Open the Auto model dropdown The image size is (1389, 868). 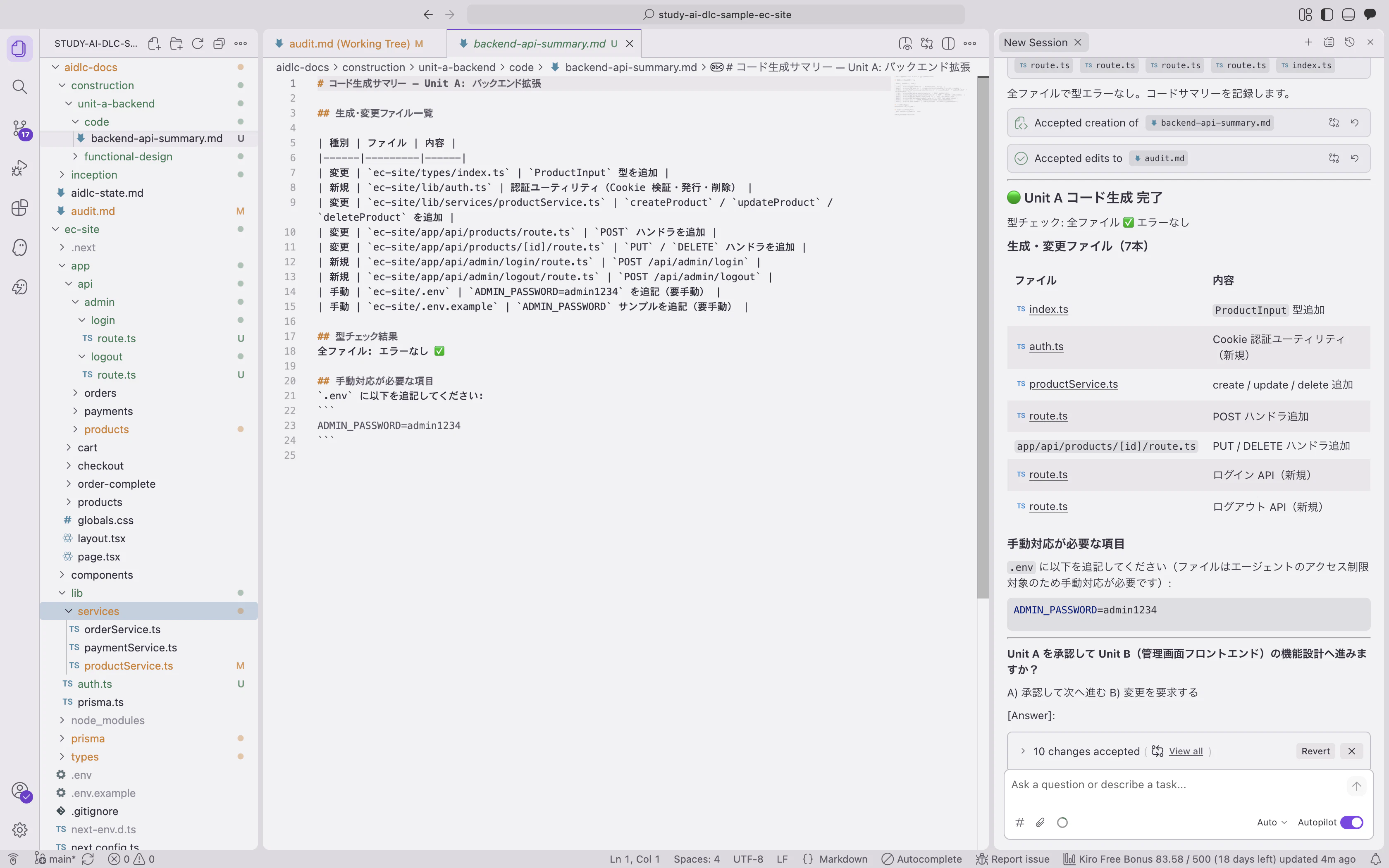coord(1272,822)
